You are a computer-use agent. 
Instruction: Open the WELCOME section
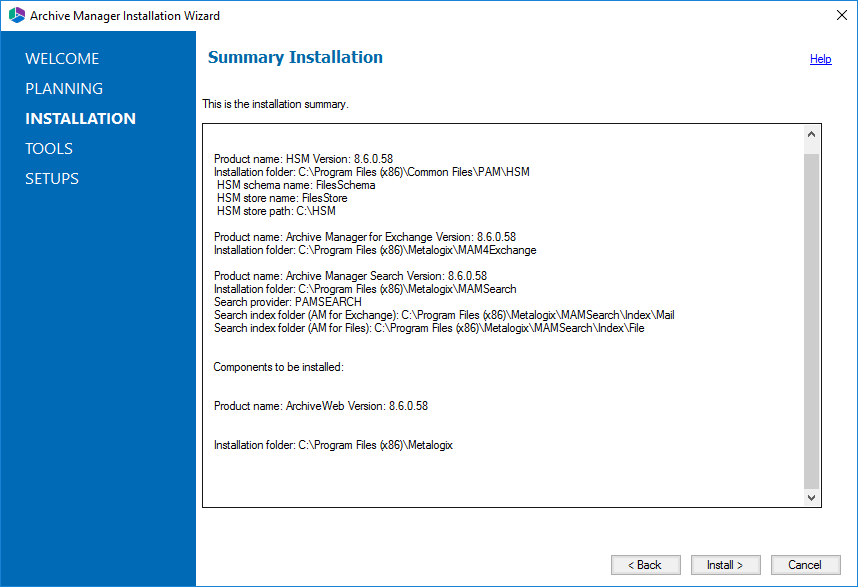coord(62,59)
